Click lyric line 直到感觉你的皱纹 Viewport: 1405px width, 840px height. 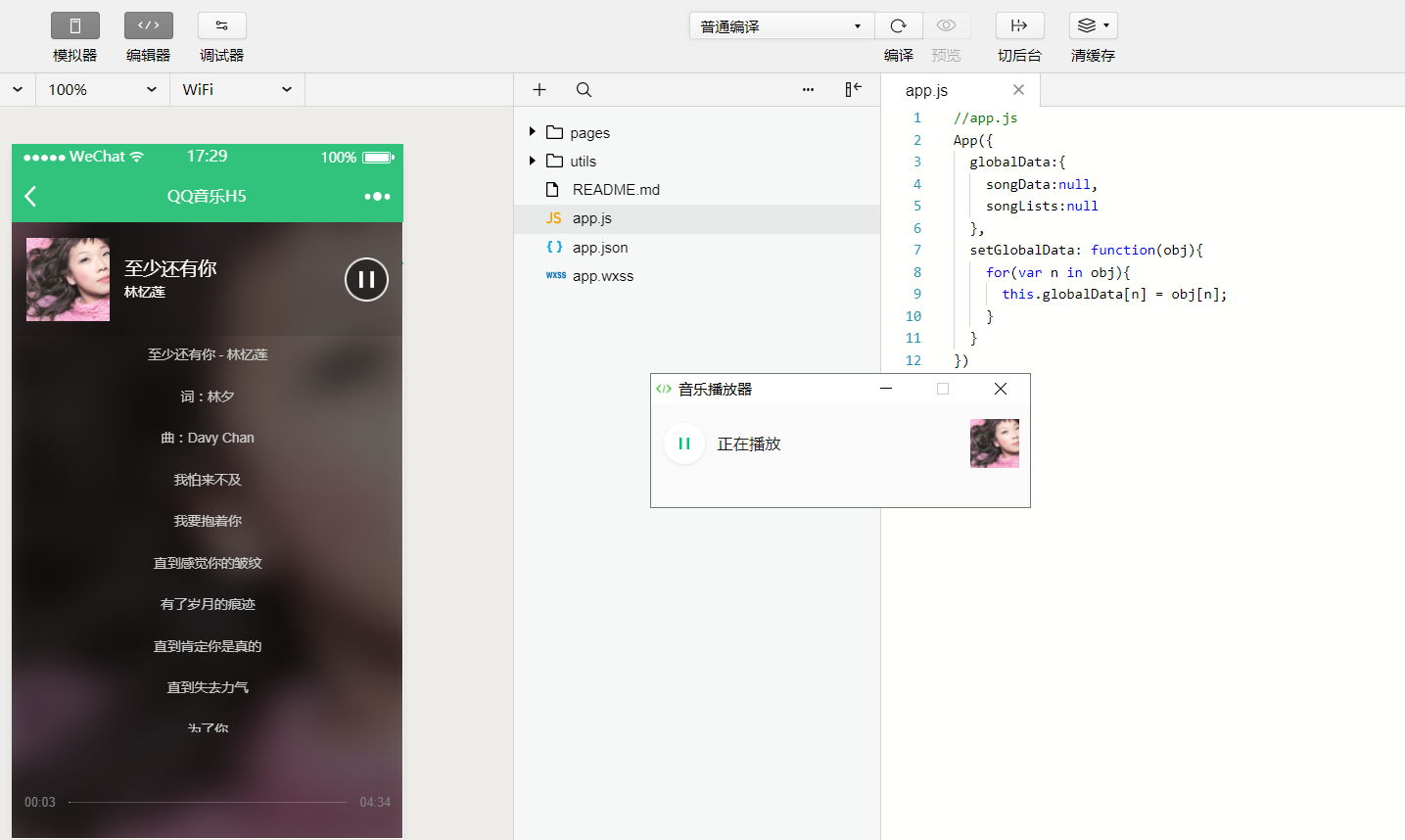coord(208,563)
